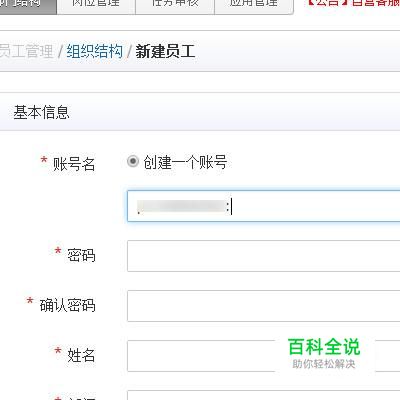Select the 创建一个账号 radio button
This screenshot has height=400, width=400.
tap(133, 161)
